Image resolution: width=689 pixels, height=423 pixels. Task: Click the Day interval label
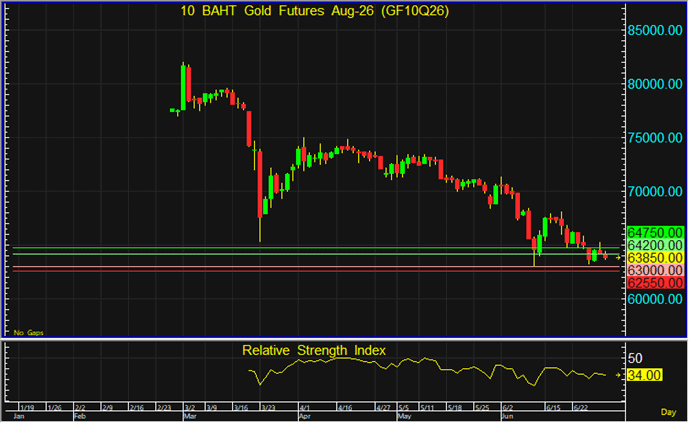click(668, 412)
